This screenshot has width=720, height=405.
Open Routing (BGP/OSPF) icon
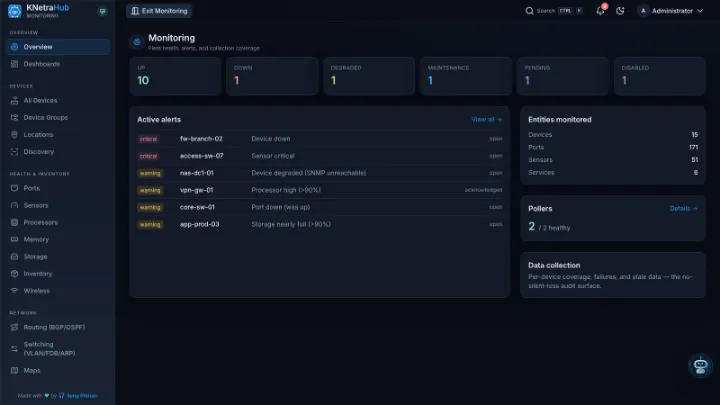(x=15, y=327)
